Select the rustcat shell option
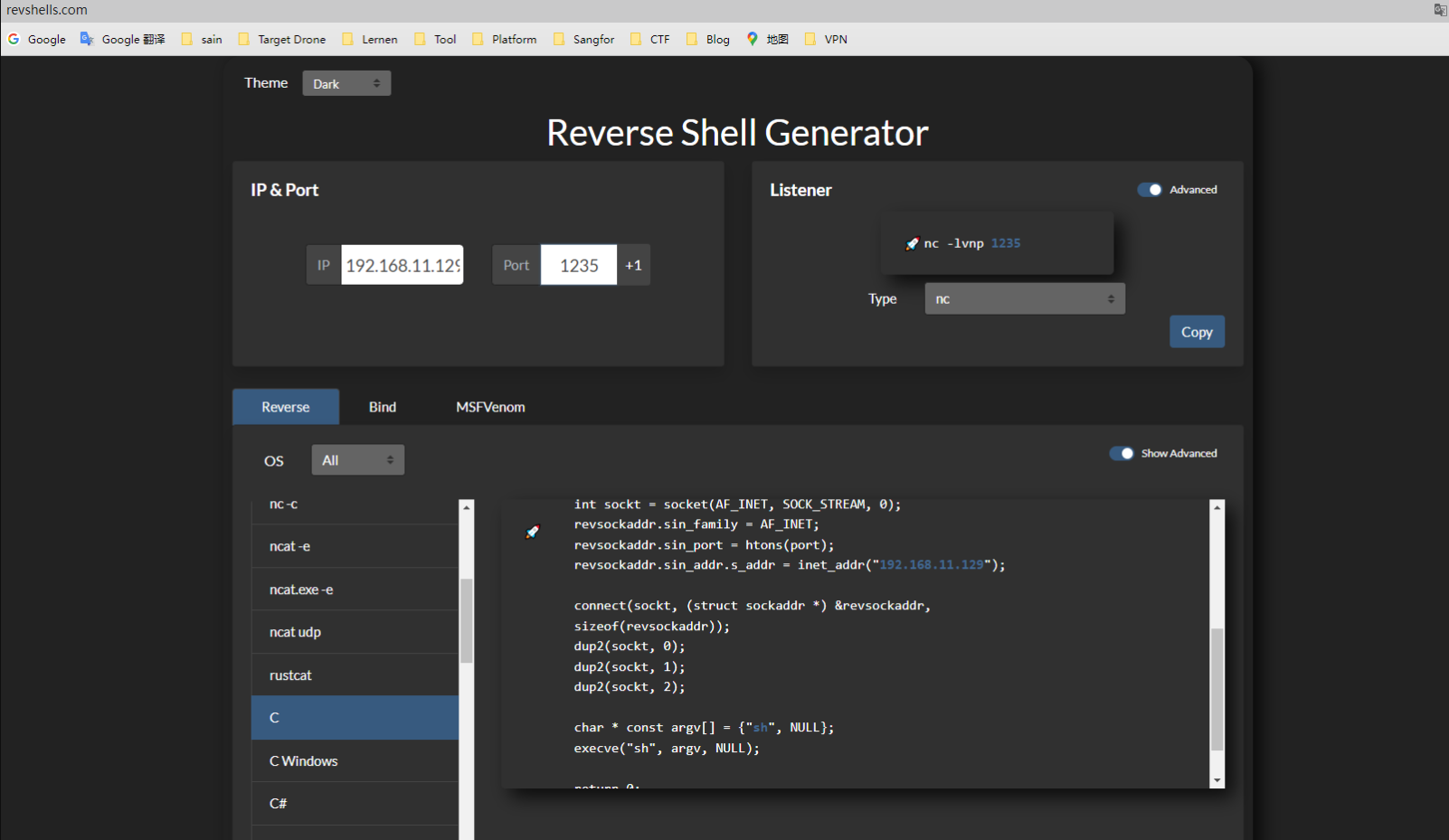Viewport: 1449px width, 840px height. tap(355, 675)
